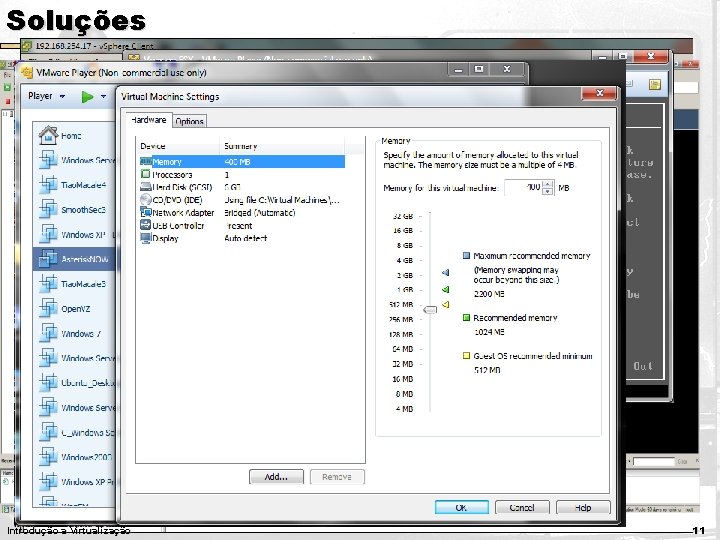Close the Virtual Machine Settings dialog

pos(599,93)
